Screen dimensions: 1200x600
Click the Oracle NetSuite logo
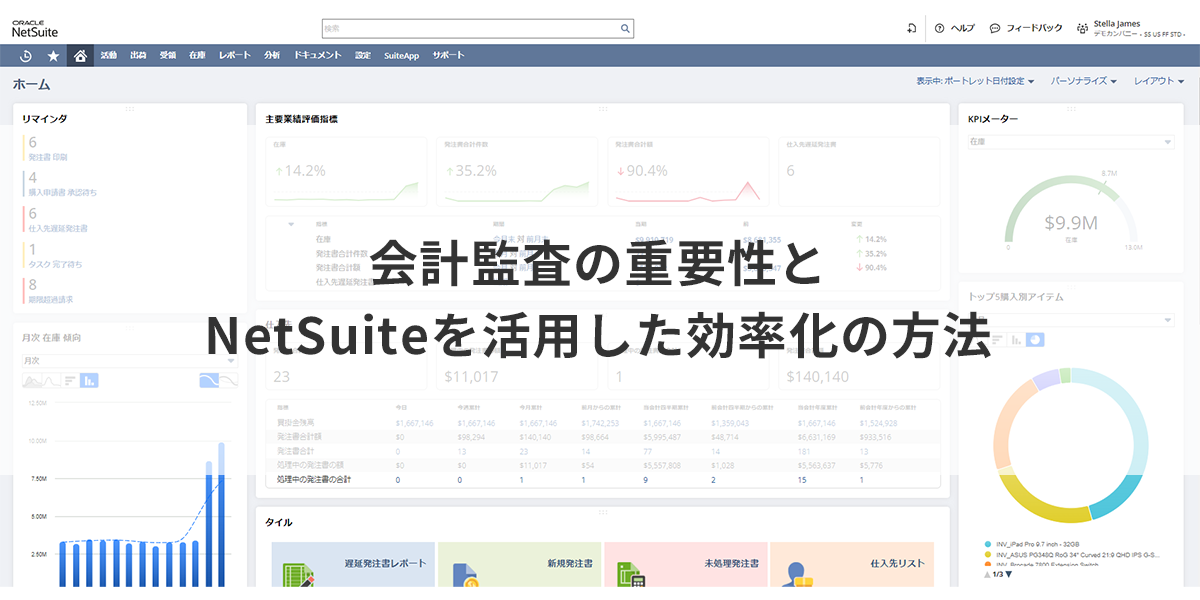click(34, 28)
